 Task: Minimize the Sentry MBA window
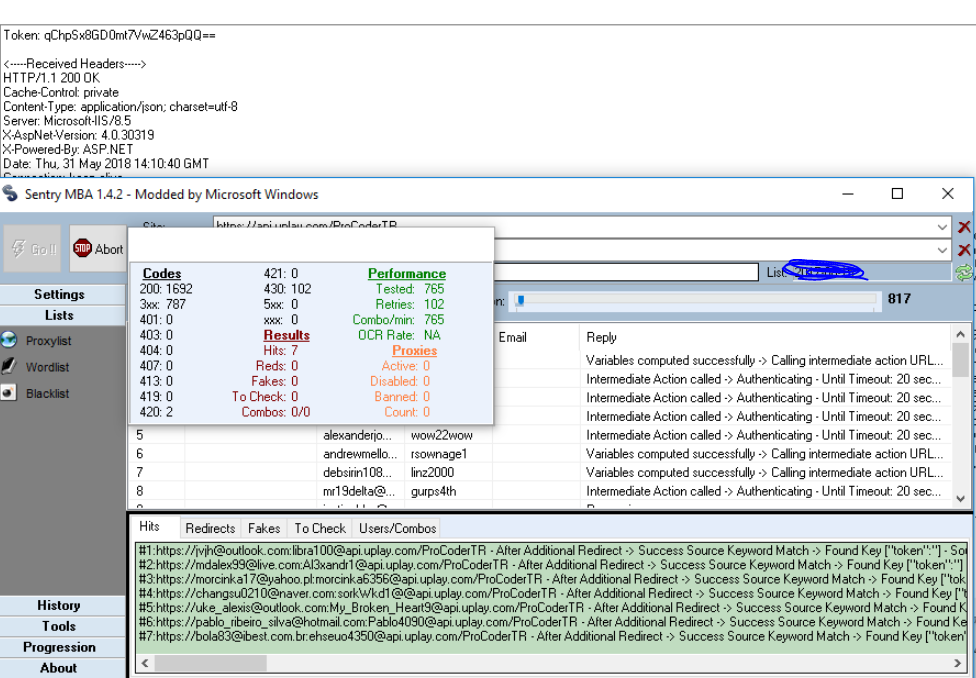pyautogui.click(x=848, y=194)
